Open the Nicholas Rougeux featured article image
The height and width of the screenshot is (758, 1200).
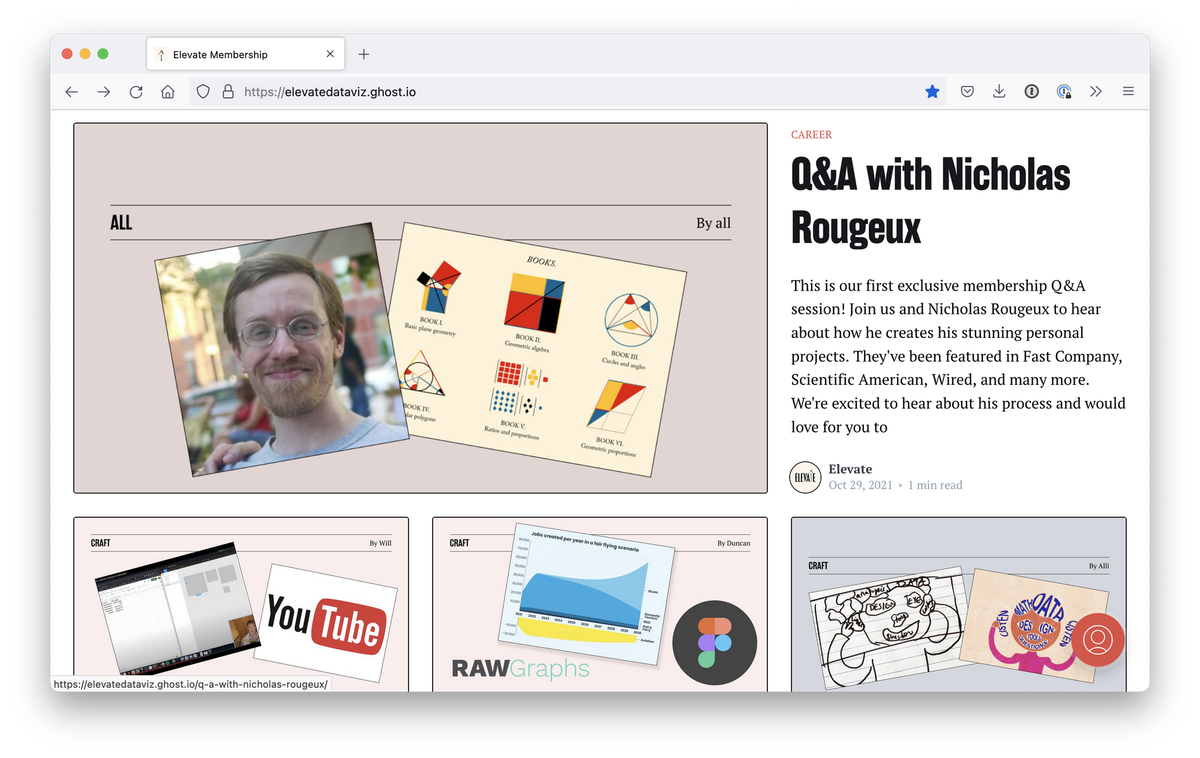coord(420,308)
